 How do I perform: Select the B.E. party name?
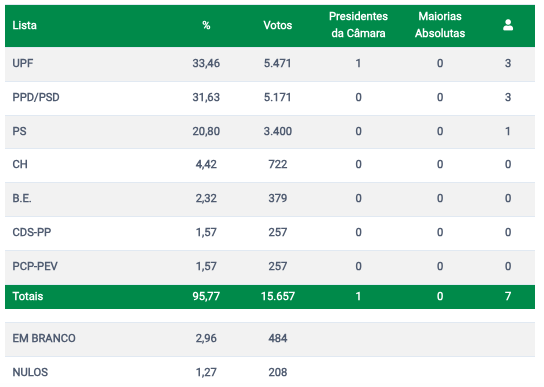(x=22, y=198)
